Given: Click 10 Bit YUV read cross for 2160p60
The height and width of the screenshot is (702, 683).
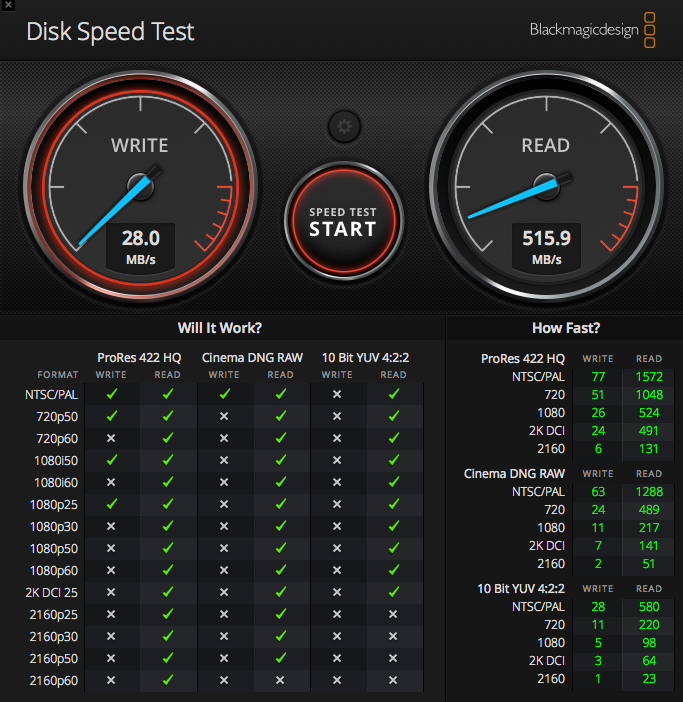Looking at the screenshot, I should (393, 680).
